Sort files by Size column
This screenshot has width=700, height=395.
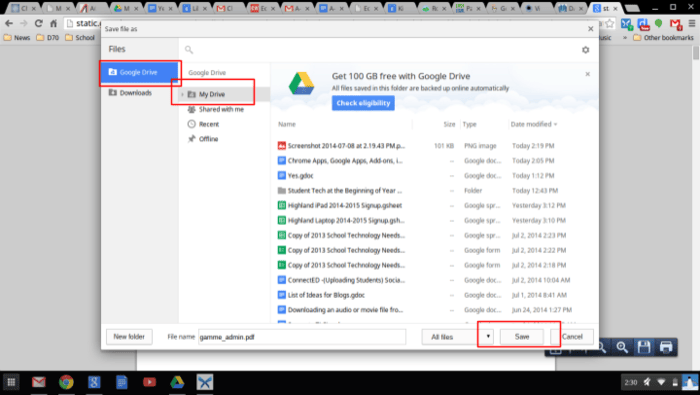pyautogui.click(x=449, y=124)
